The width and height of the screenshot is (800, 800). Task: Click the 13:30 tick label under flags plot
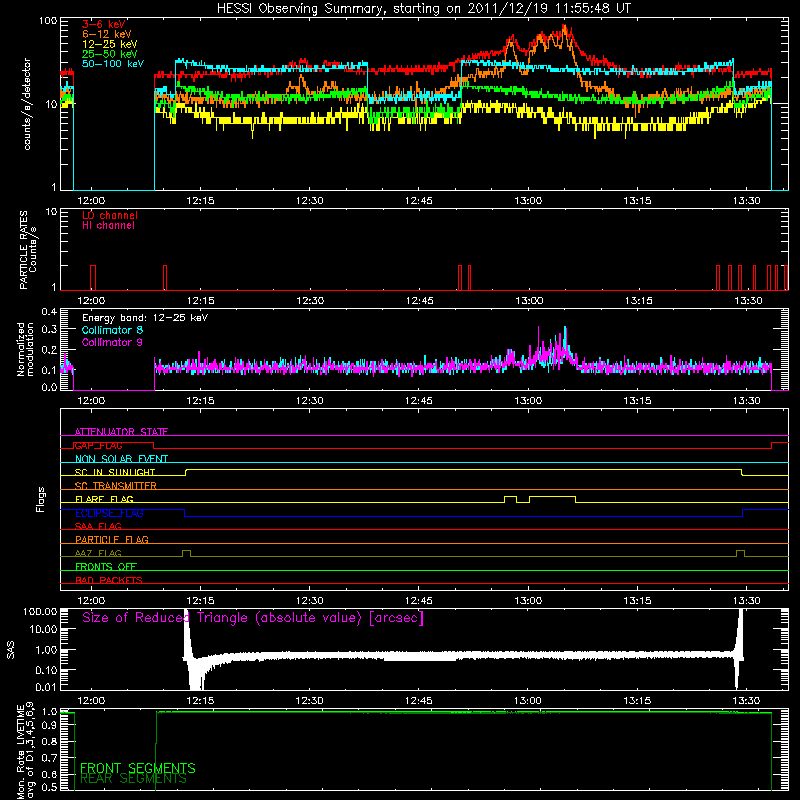[x=747, y=601]
